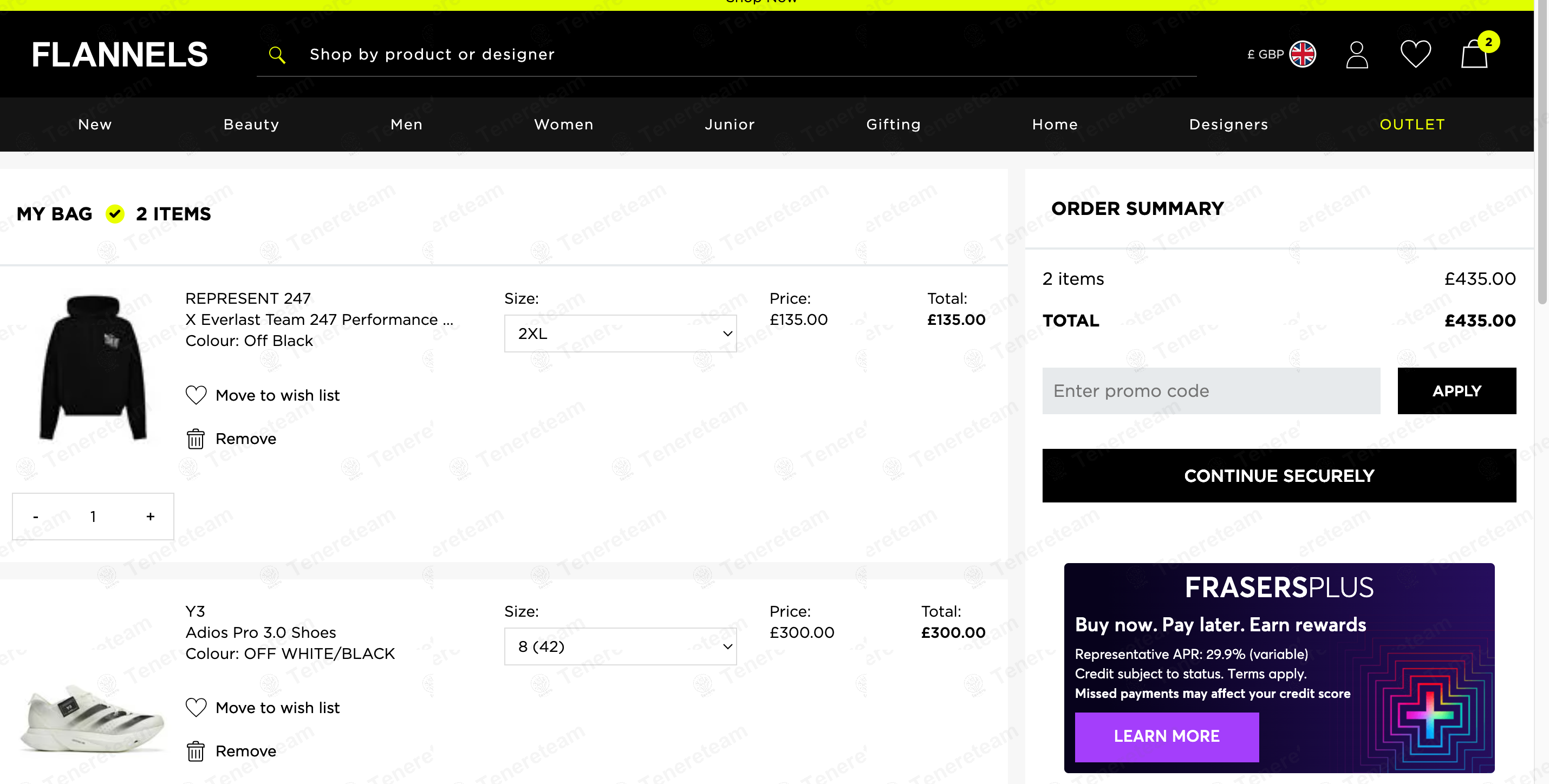
Task: Click the '2 ITEMS' bag heading
Action: [x=173, y=214]
